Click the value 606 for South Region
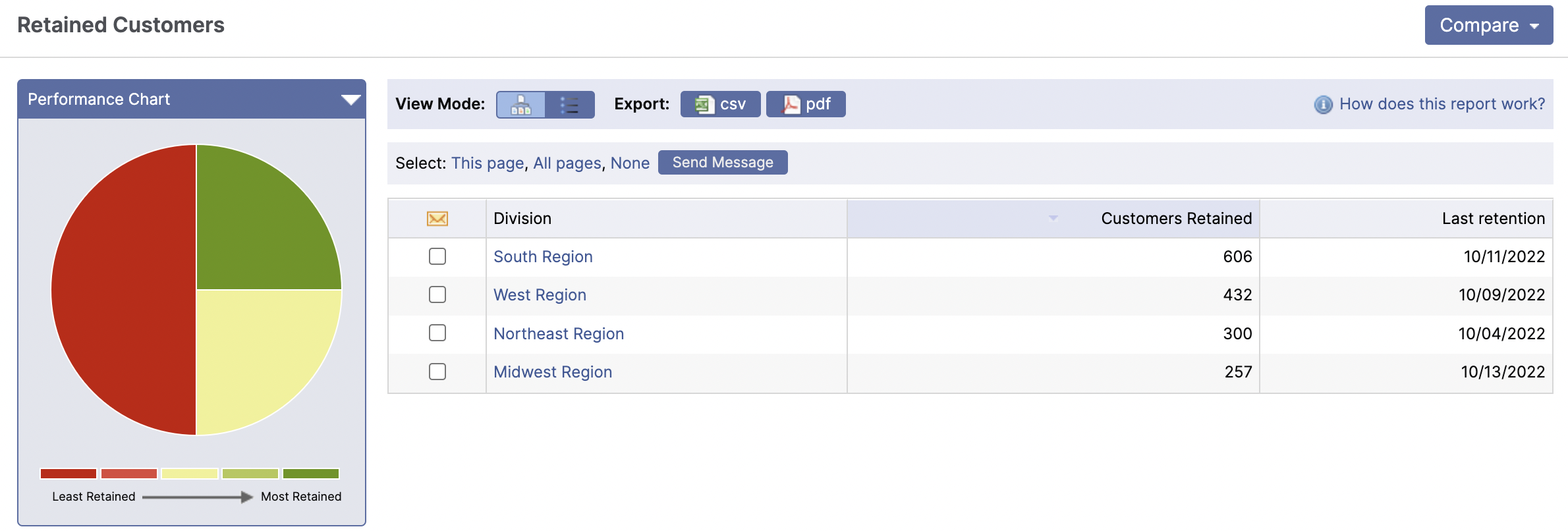 point(1237,257)
